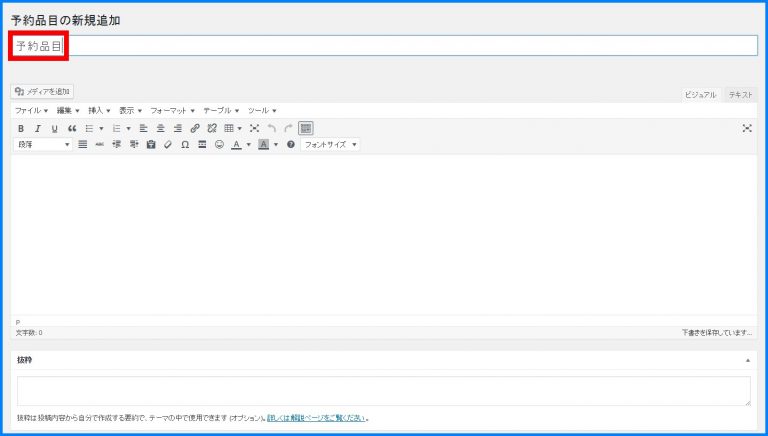The width and height of the screenshot is (768, 436).
Task: Enable distraction-free writing mode at right
Action: pyautogui.click(x=747, y=128)
